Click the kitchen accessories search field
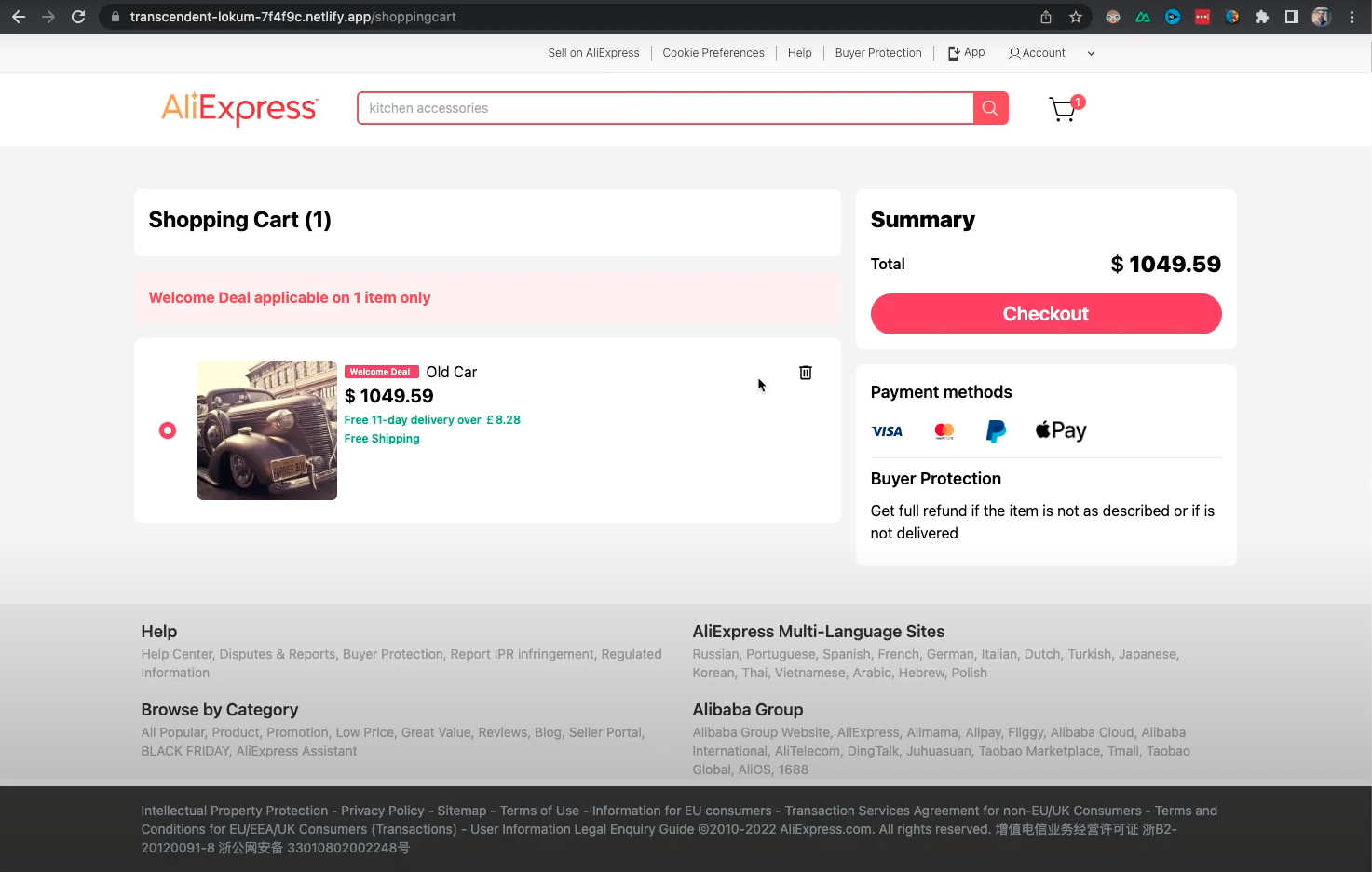Viewport: 1372px width, 872px height. tap(665, 108)
